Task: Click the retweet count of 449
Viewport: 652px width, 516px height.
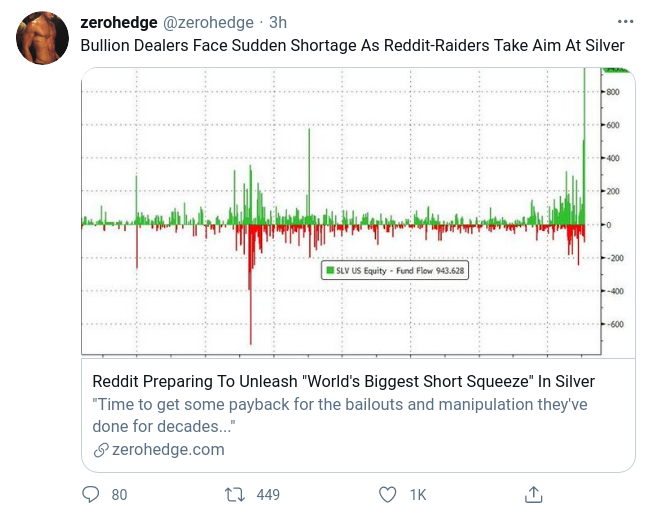Action: tap(268, 494)
